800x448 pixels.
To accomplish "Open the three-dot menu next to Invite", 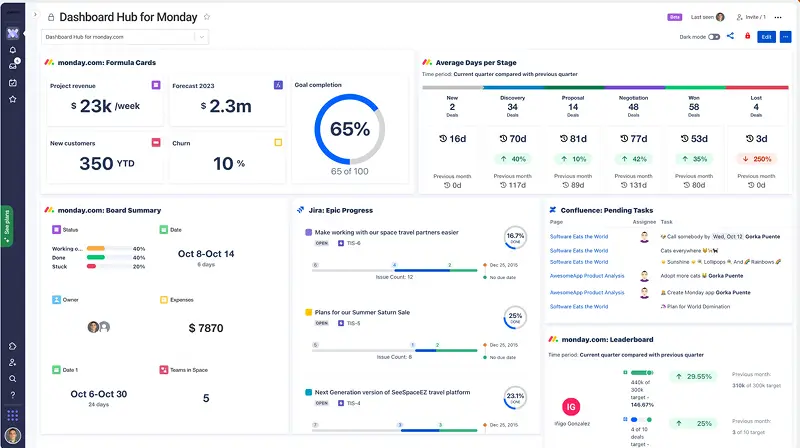I will tap(778, 17).
